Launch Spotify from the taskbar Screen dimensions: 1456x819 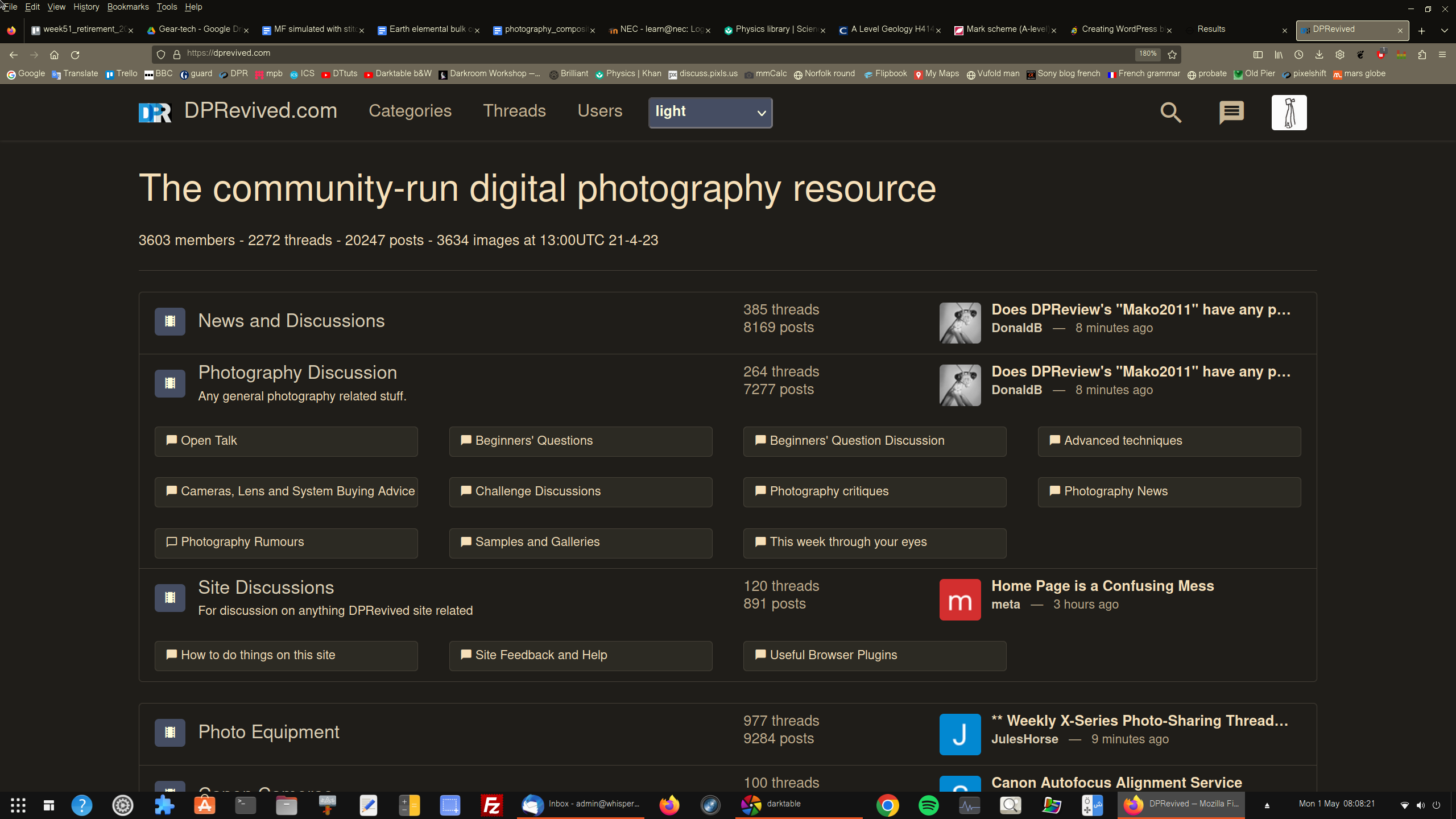click(928, 805)
